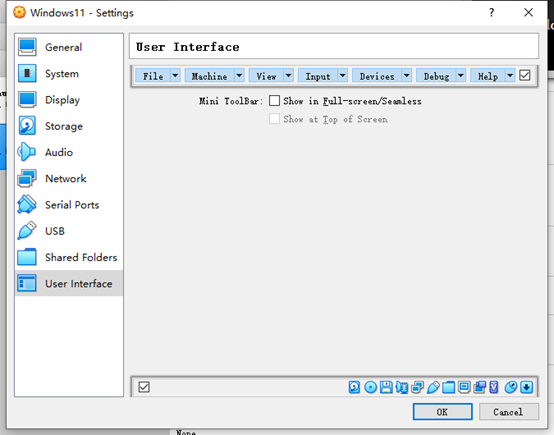Toggle the Machine menu button

[x=210, y=76]
